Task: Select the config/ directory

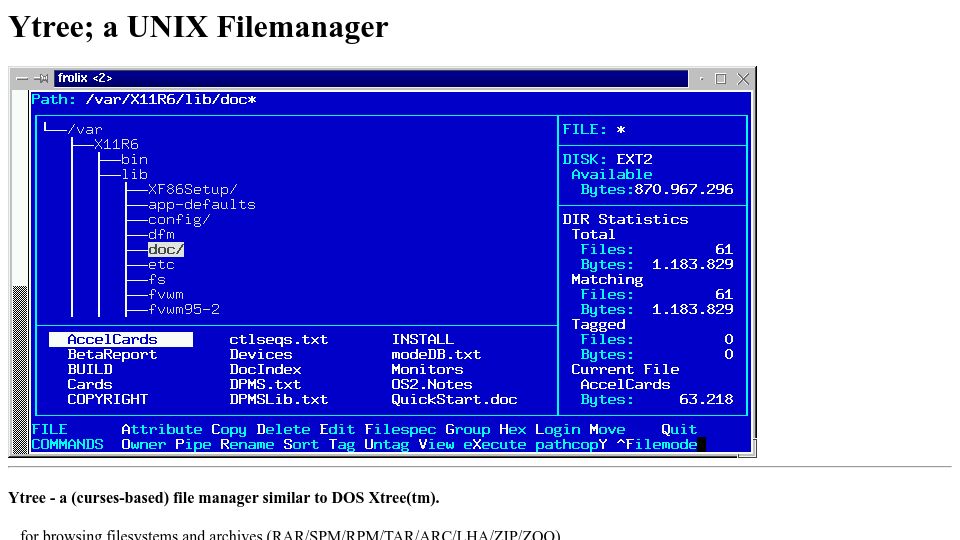Action: click(x=179, y=219)
